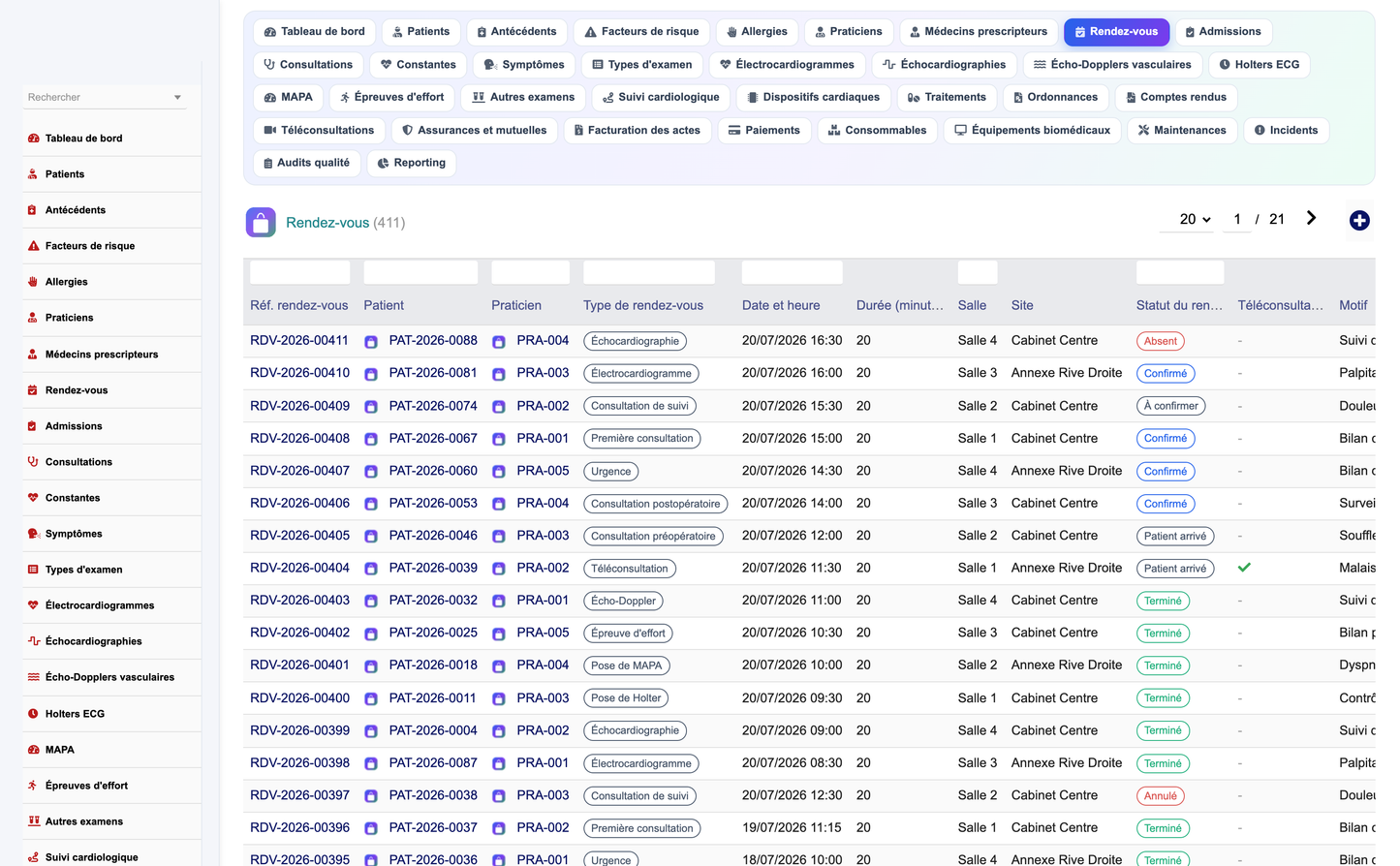Click the clipboard icon beside Admissions in sidebar
Screen dimensions: 1400x866
(33, 426)
